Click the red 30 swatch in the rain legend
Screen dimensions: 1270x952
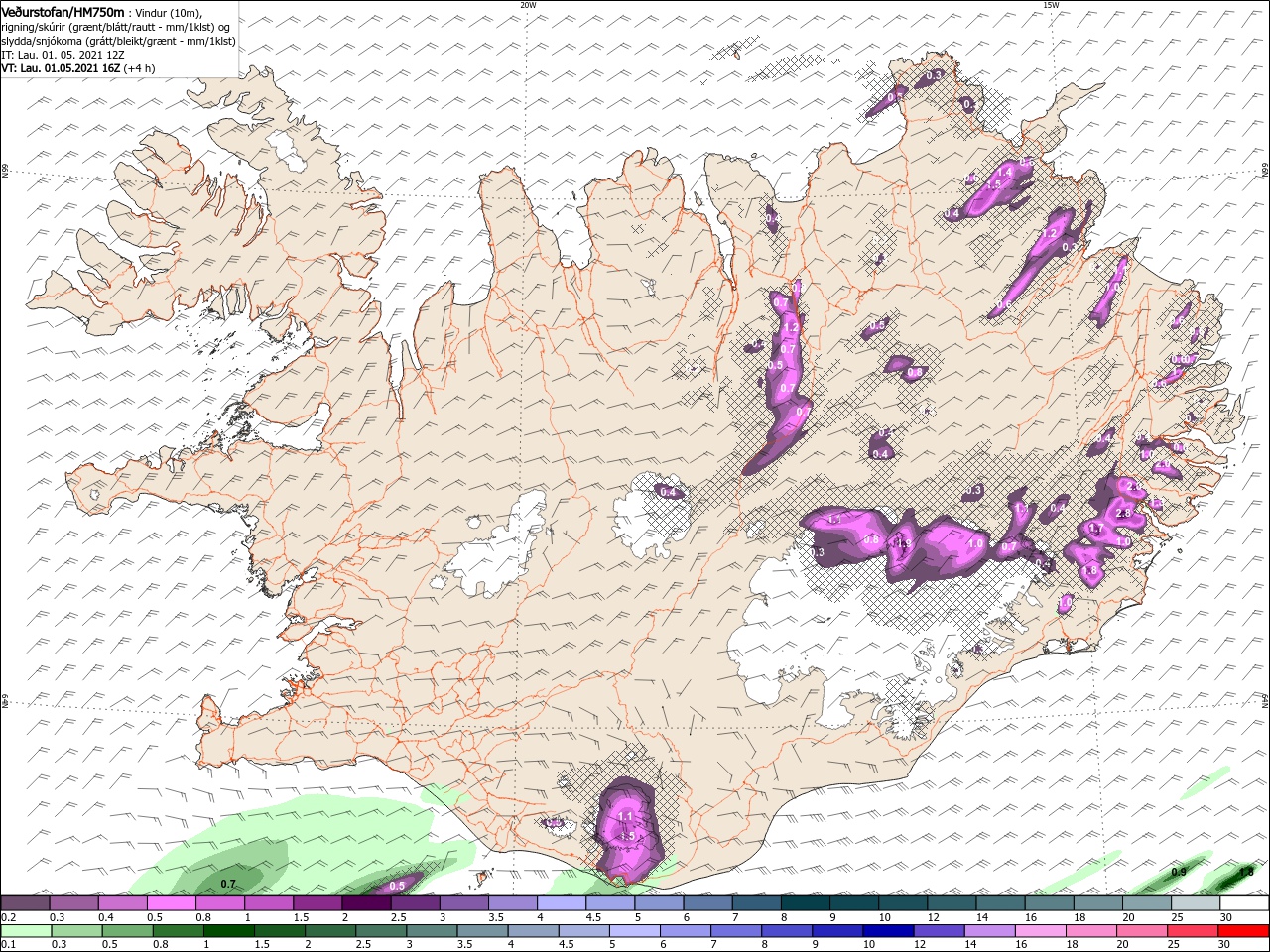[x=1243, y=931]
